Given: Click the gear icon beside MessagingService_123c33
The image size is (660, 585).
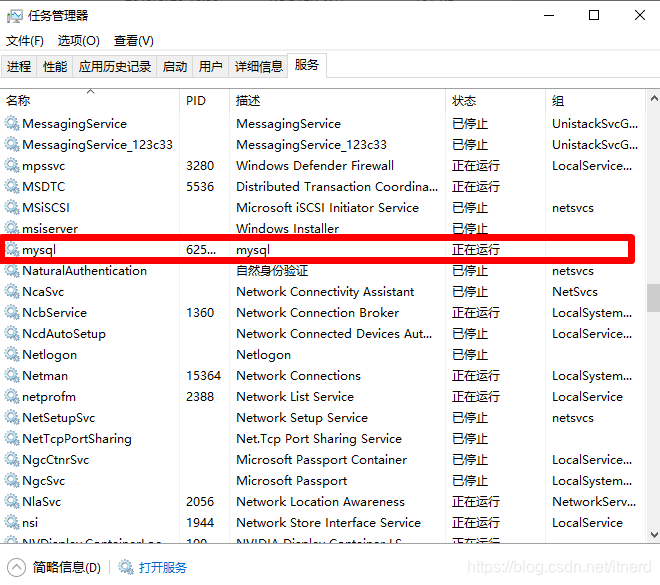Looking at the screenshot, I should (12, 144).
